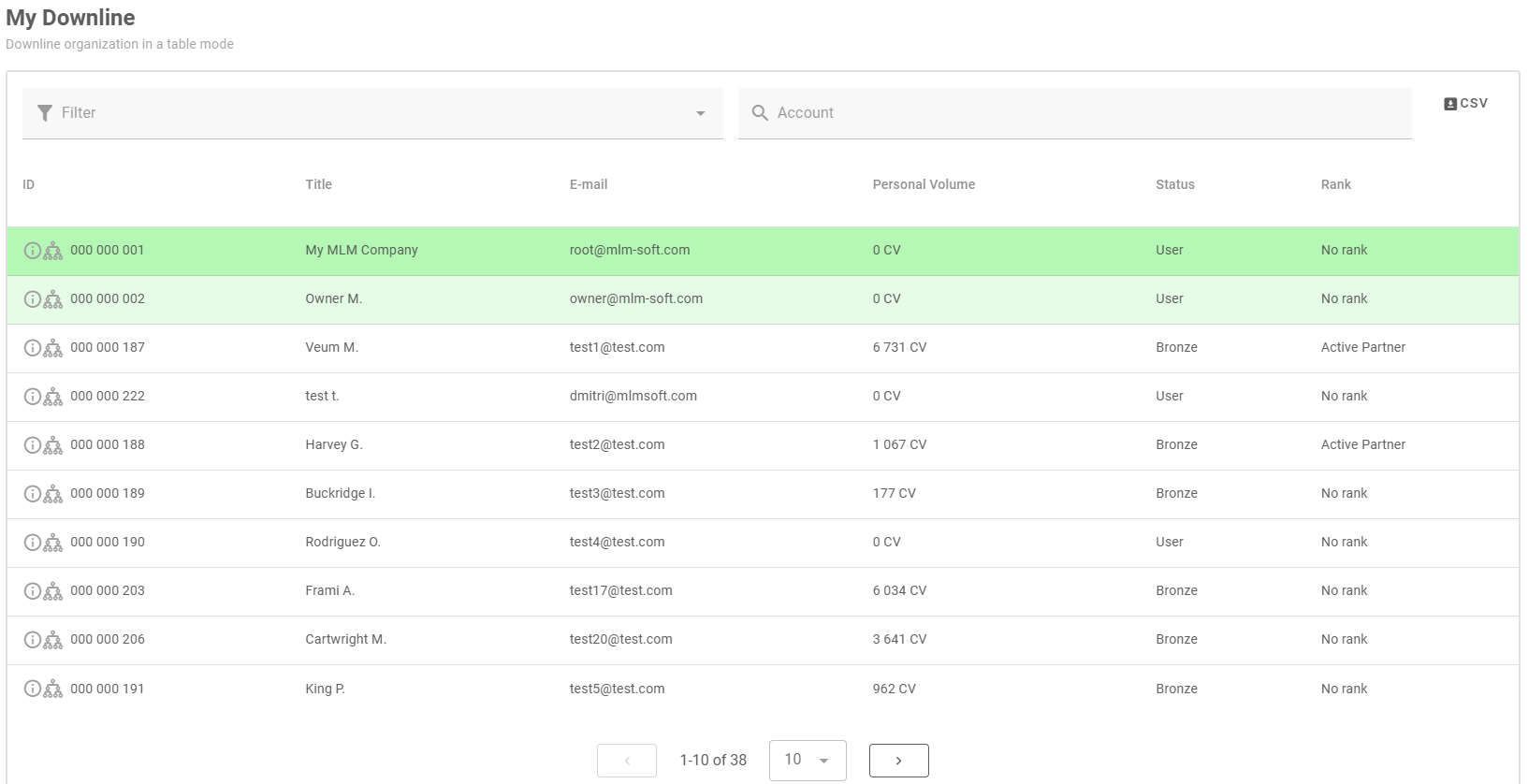Click info icon for Buckridge I. row
The height and width of the screenshot is (784, 1528).
click(x=32, y=494)
